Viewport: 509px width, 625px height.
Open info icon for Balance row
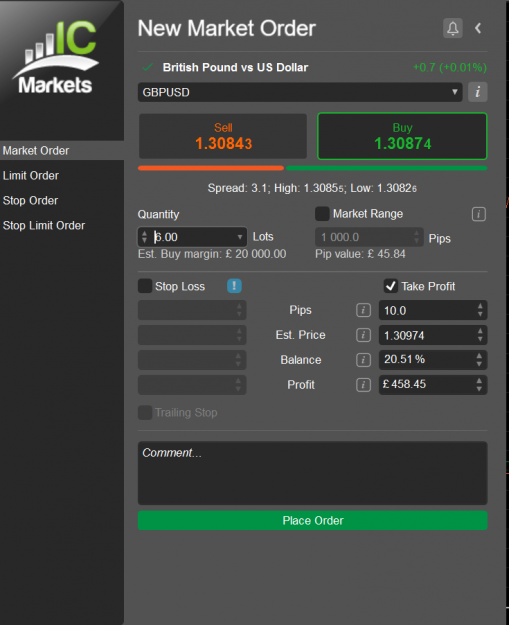363,360
